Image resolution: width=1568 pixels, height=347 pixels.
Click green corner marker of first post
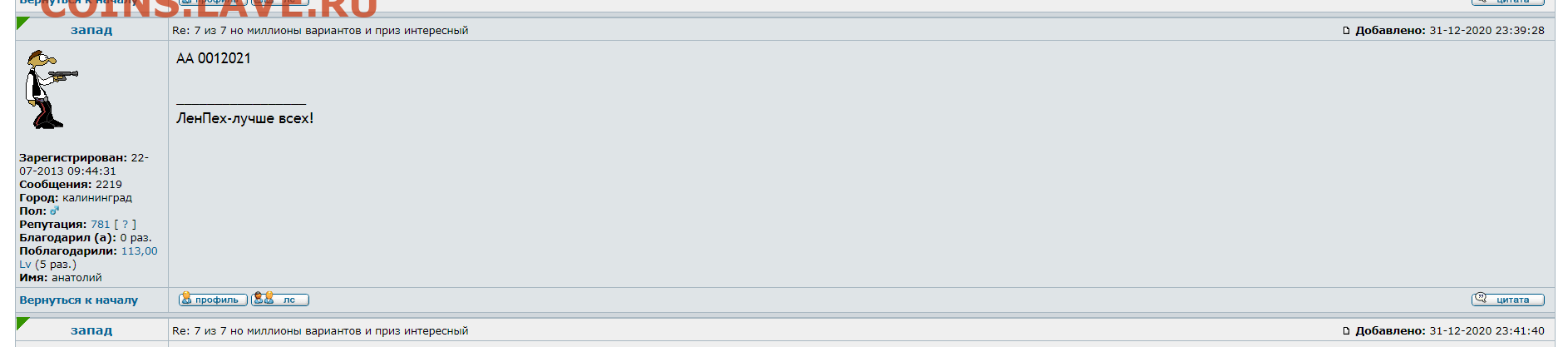point(22,23)
